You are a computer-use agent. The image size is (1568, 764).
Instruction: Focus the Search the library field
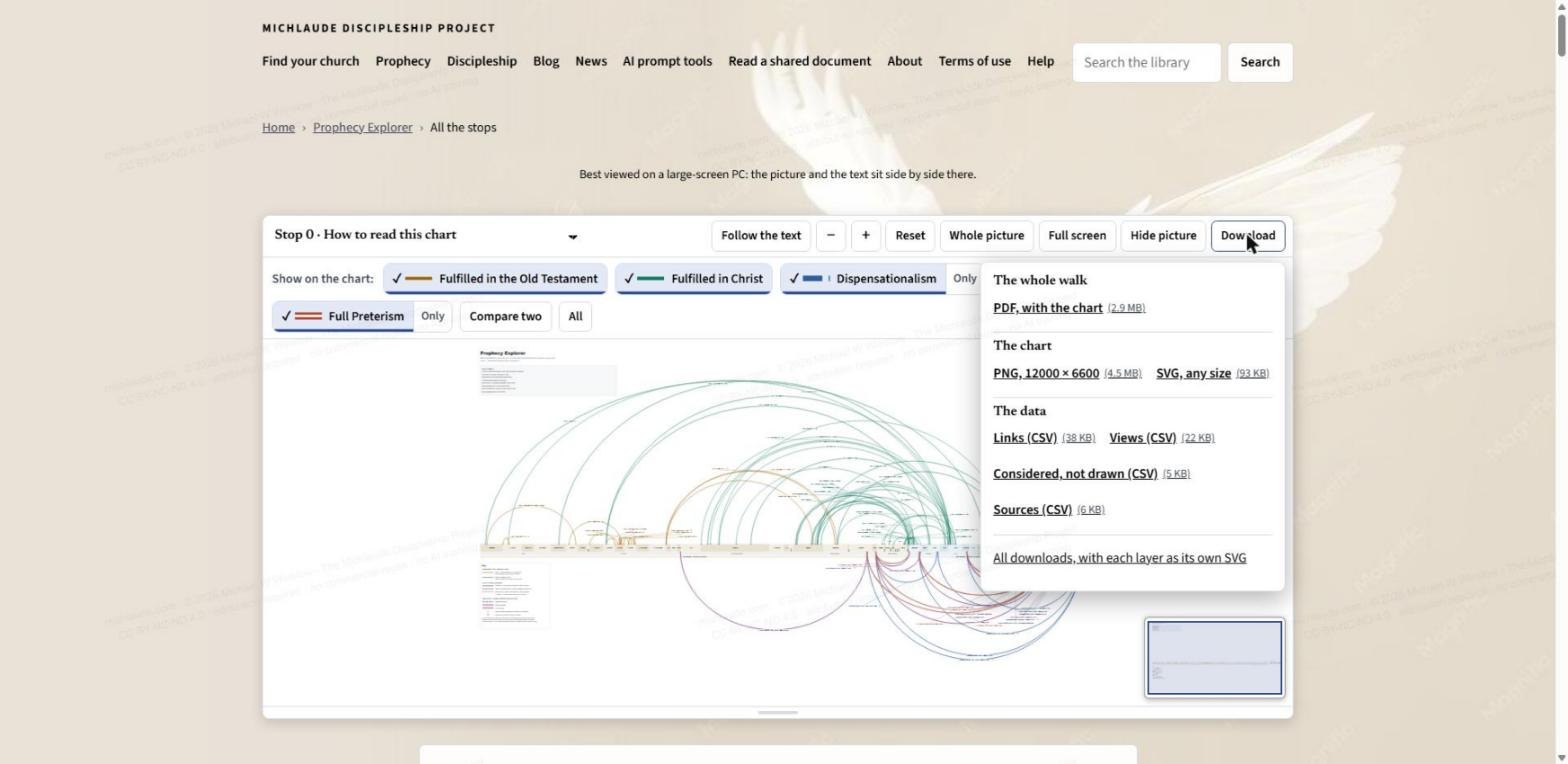[x=1146, y=62]
